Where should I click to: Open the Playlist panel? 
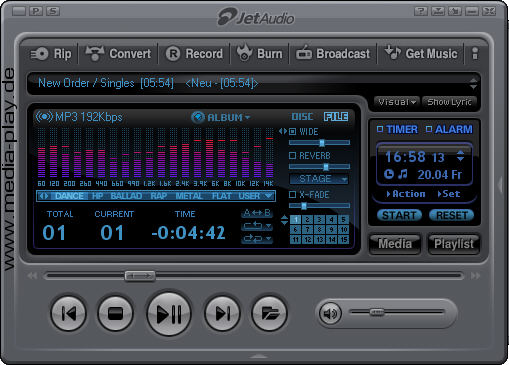pyautogui.click(x=454, y=244)
